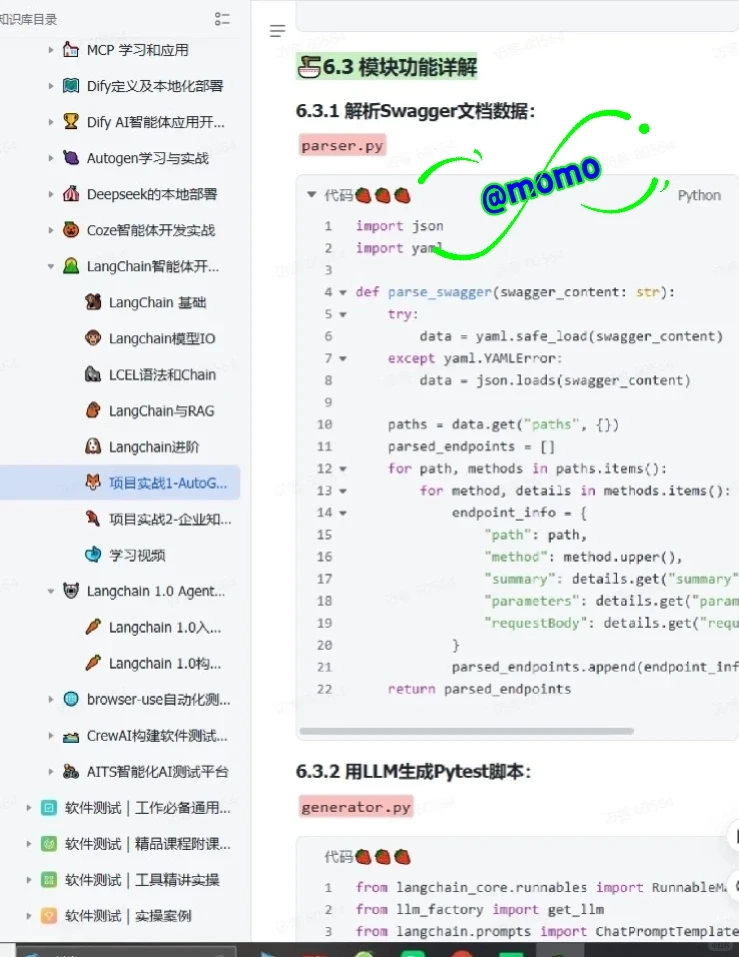The image size is (739, 957).
Task: Click the CrewAI构建软件测试 icon
Action: click(x=71, y=736)
